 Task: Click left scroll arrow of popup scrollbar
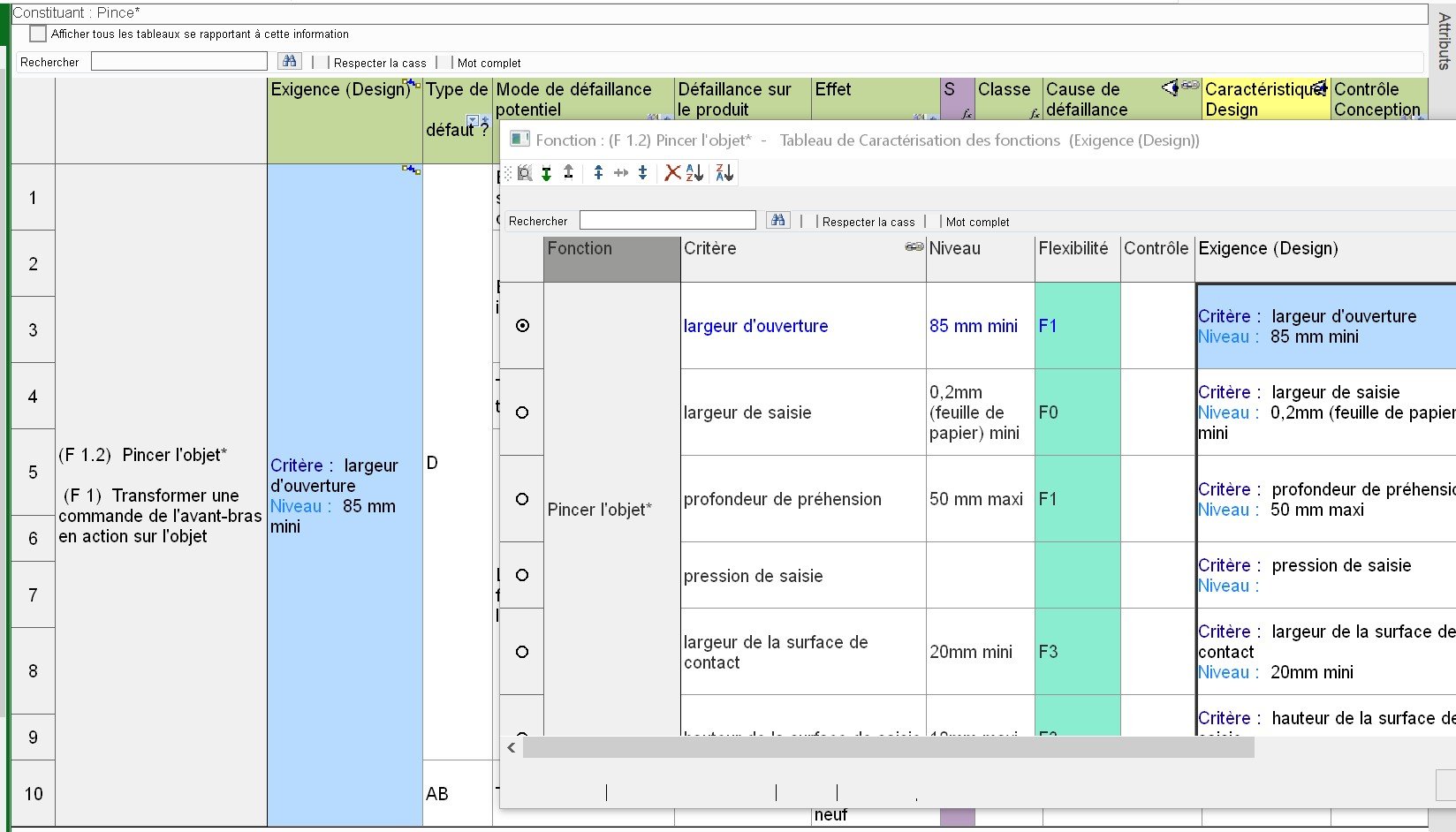[512, 747]
